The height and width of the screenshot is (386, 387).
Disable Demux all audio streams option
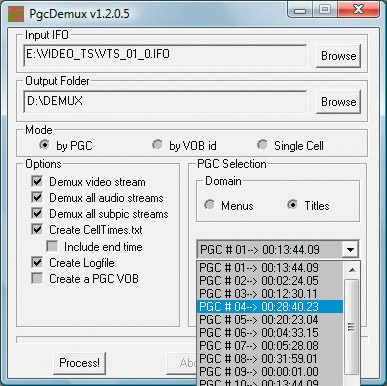[37, 197]
